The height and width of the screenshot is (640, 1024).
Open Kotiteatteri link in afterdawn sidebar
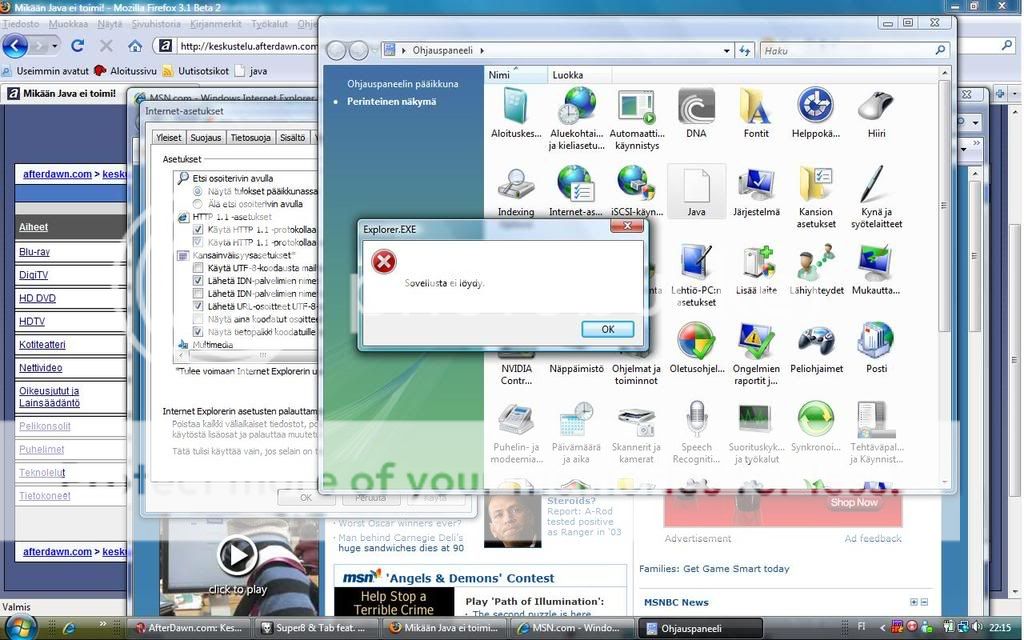pos(42,345)
